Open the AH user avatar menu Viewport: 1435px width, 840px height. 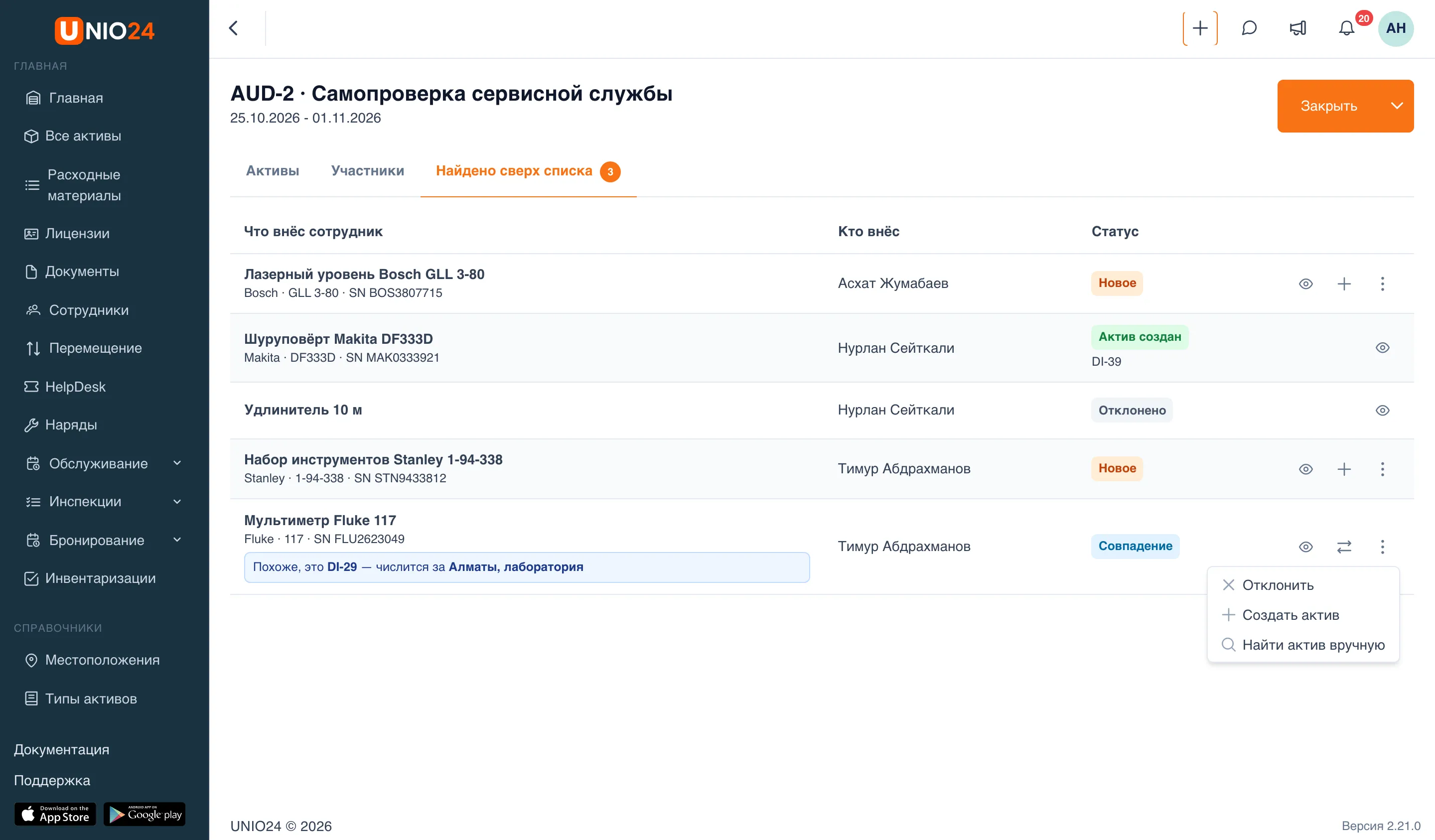point(1396,28)
